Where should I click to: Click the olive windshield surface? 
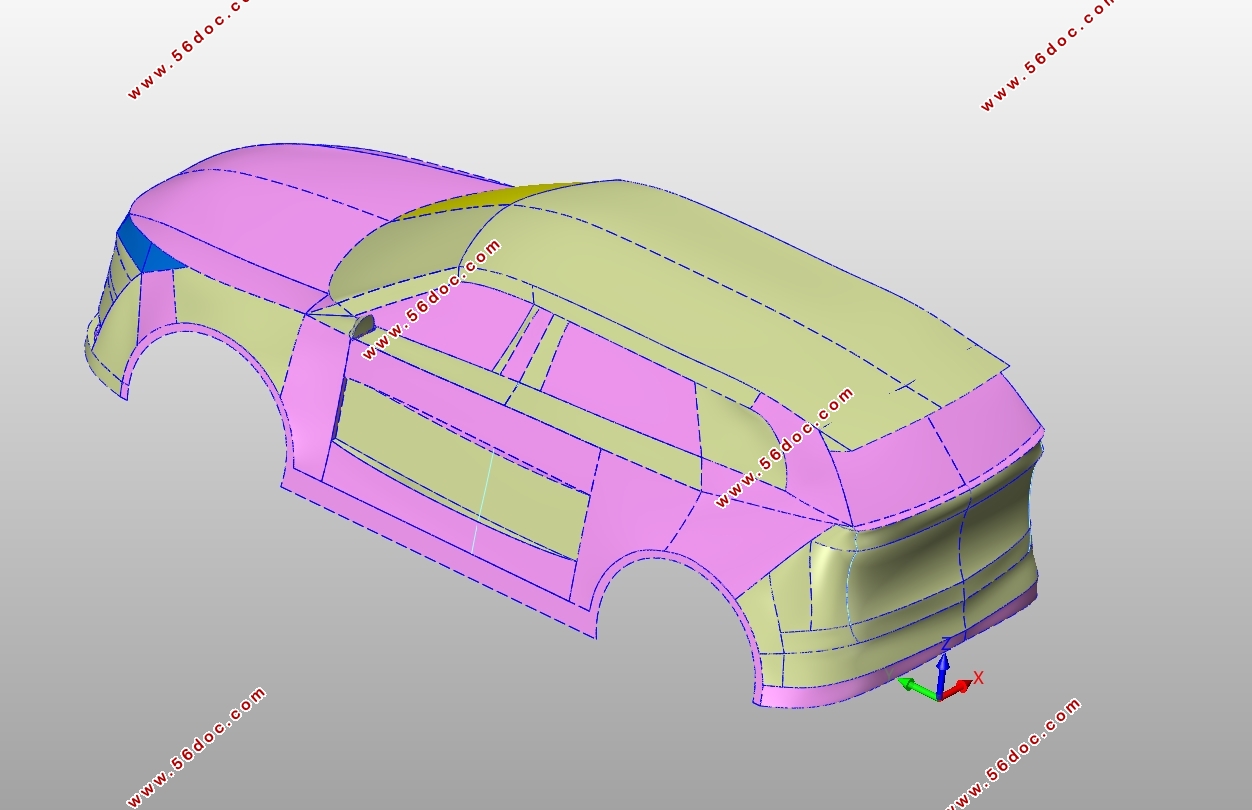coord(400,260)
